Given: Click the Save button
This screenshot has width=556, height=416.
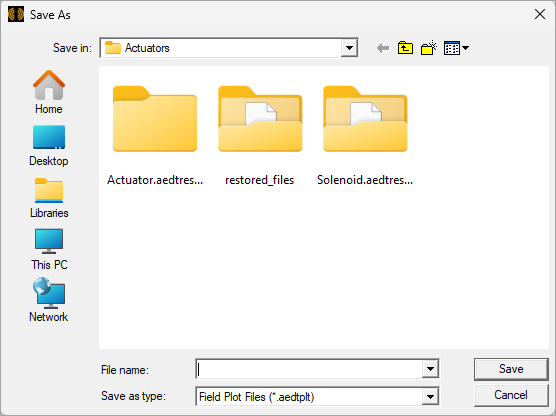Looking at the screenshot, I should [x=511, y=369].
